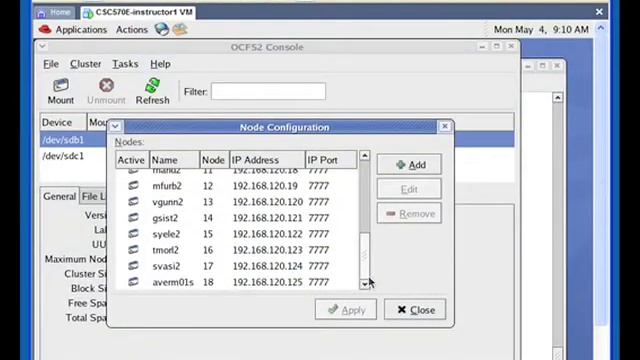Screen dimensions: 640x360
Task: Click the Edit node button
Action: pos(409,189)
